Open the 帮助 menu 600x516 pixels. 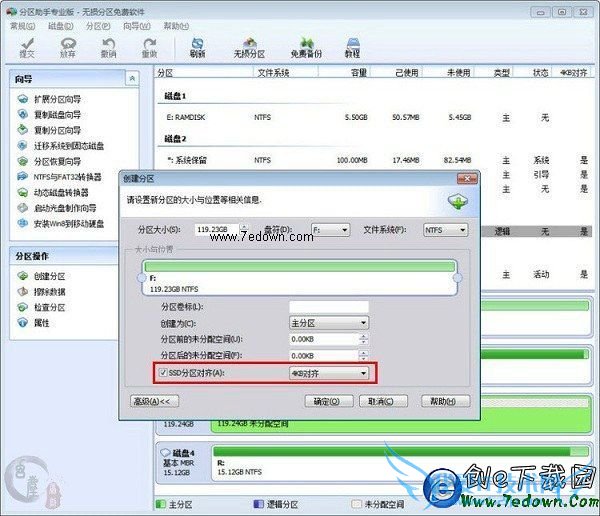176,26
